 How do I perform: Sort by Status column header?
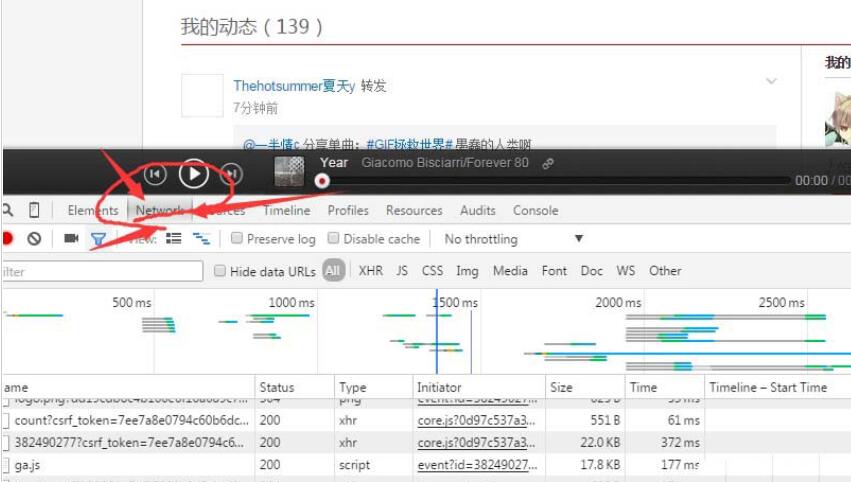tap(294, 387)
